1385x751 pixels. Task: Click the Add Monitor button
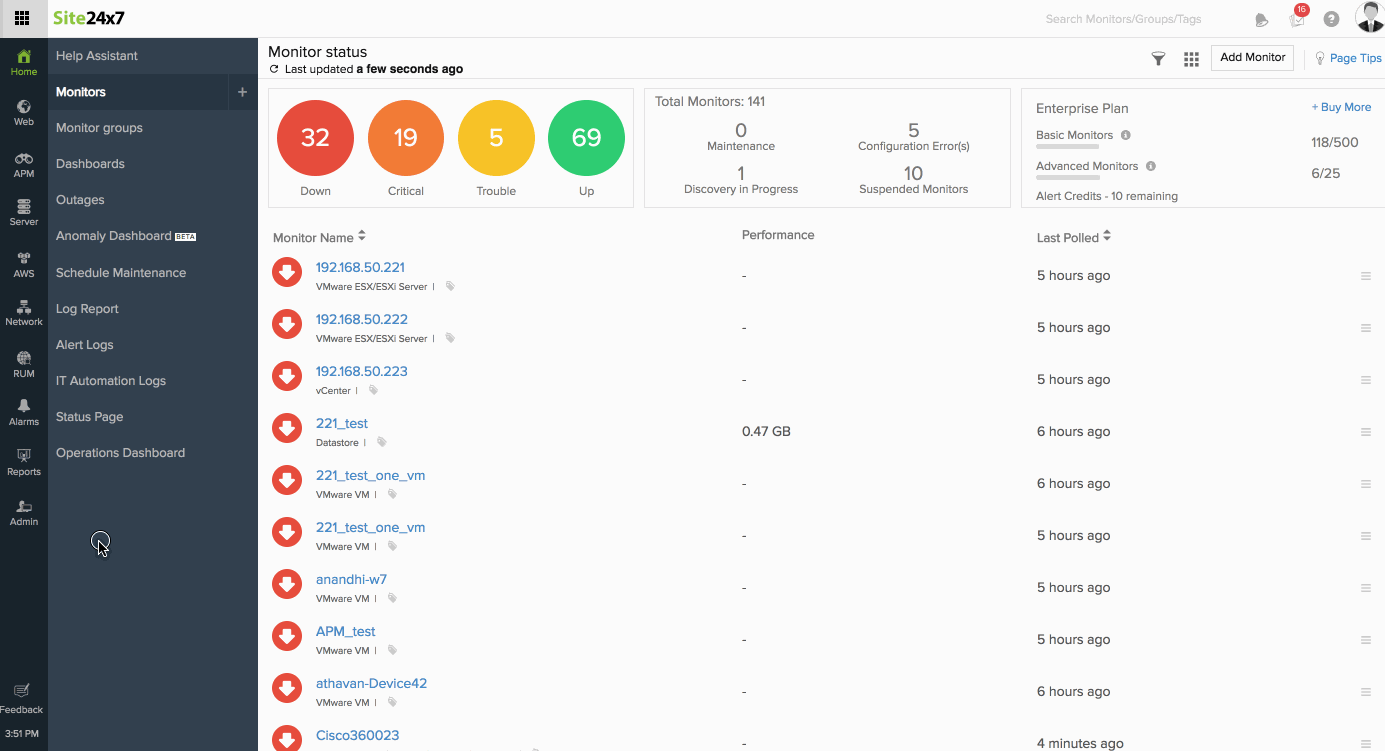[x=1252, y=58]
